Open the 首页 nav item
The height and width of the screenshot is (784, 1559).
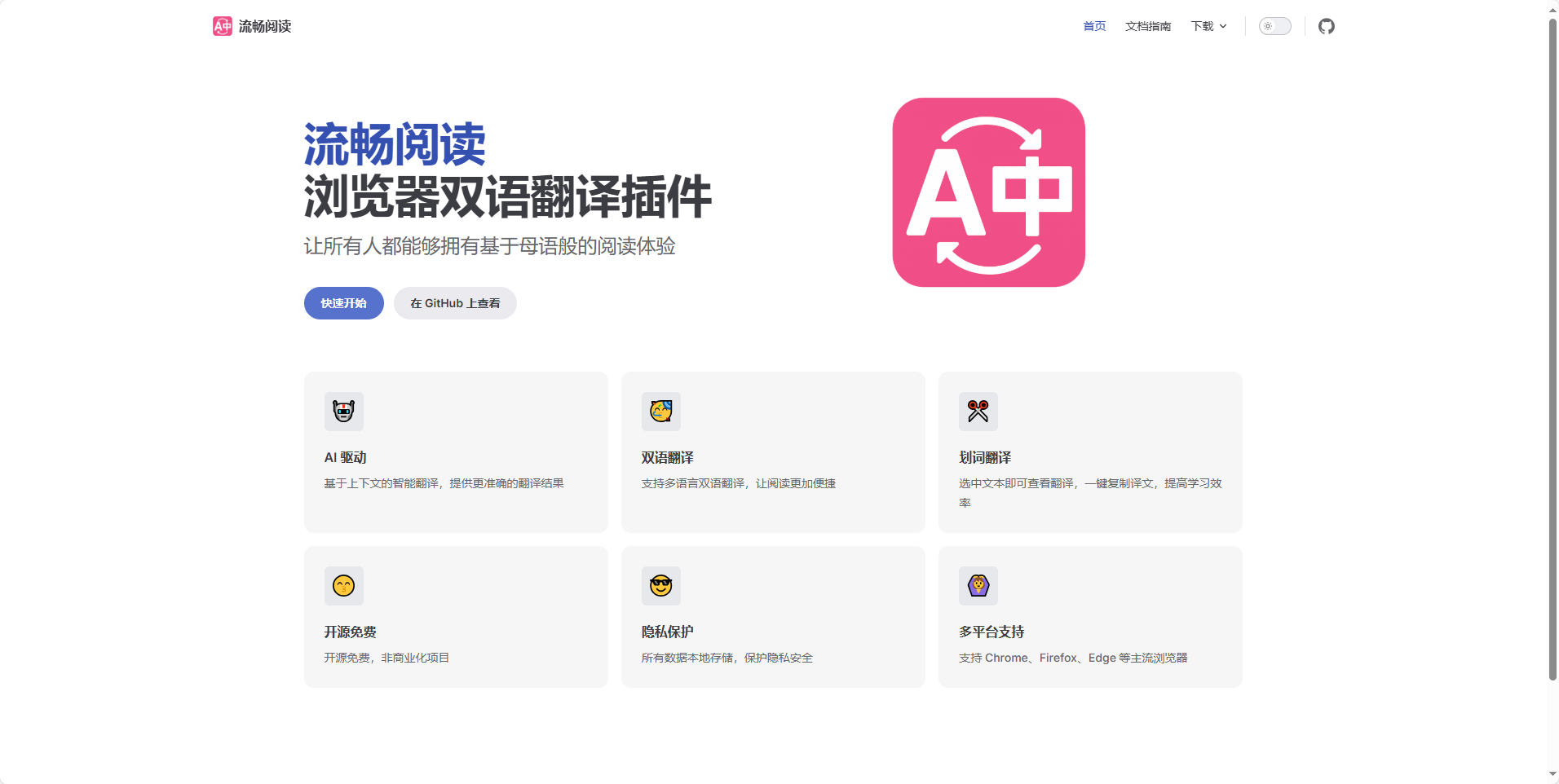tap(1094, 26)
